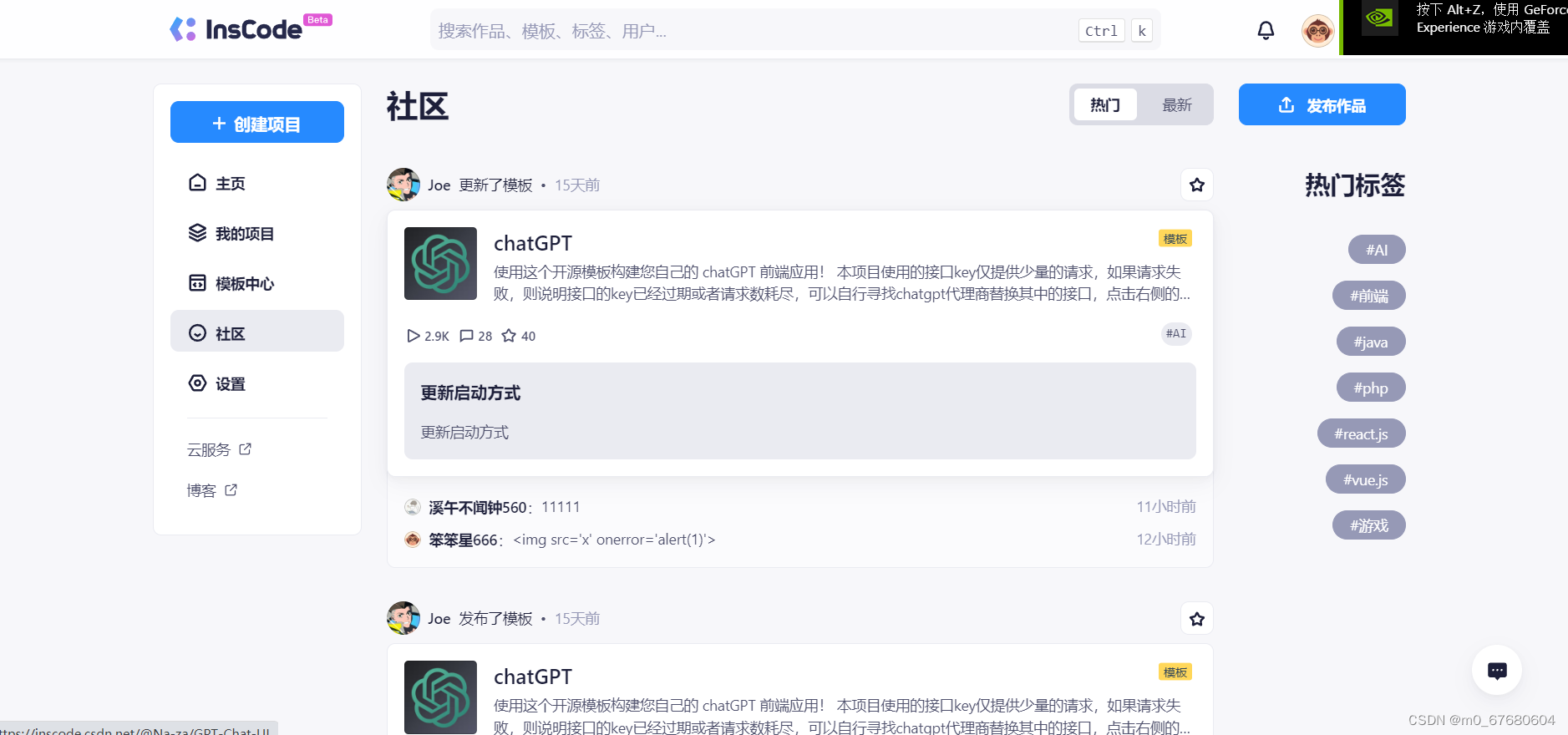Click avatar of 笨笨星666

(413, 540)
